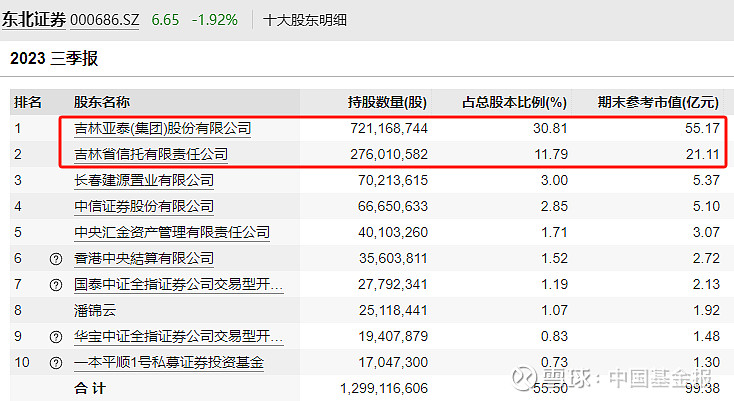Open the 华宝中证全指证券公司交易型开… link

(178, 336)
